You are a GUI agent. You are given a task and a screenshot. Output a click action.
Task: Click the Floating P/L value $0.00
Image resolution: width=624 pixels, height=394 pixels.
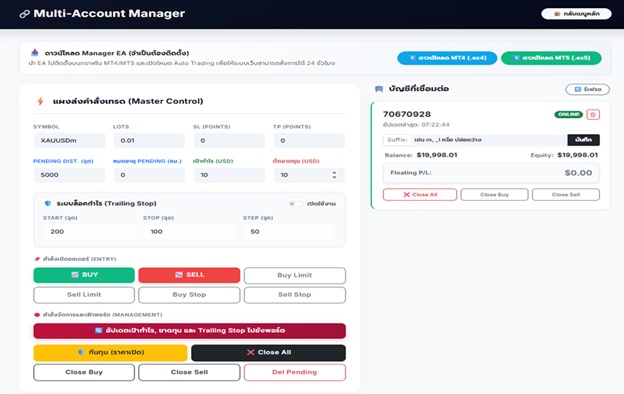(x=578, y=173)
